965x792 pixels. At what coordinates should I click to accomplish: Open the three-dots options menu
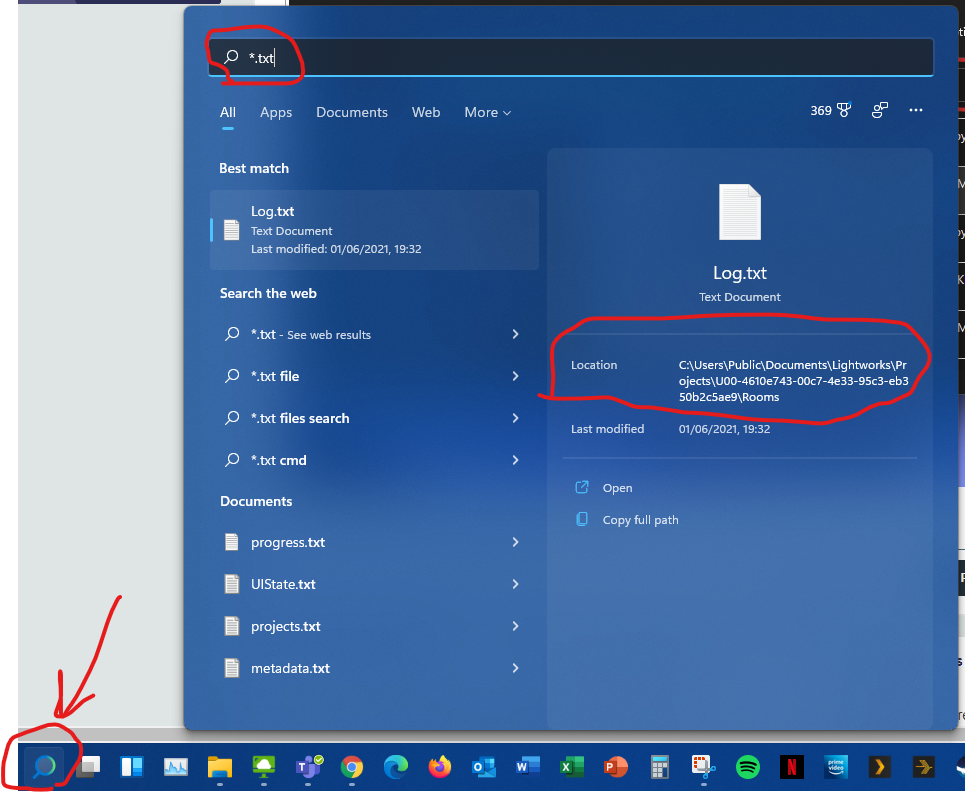[x=915, y=111]
